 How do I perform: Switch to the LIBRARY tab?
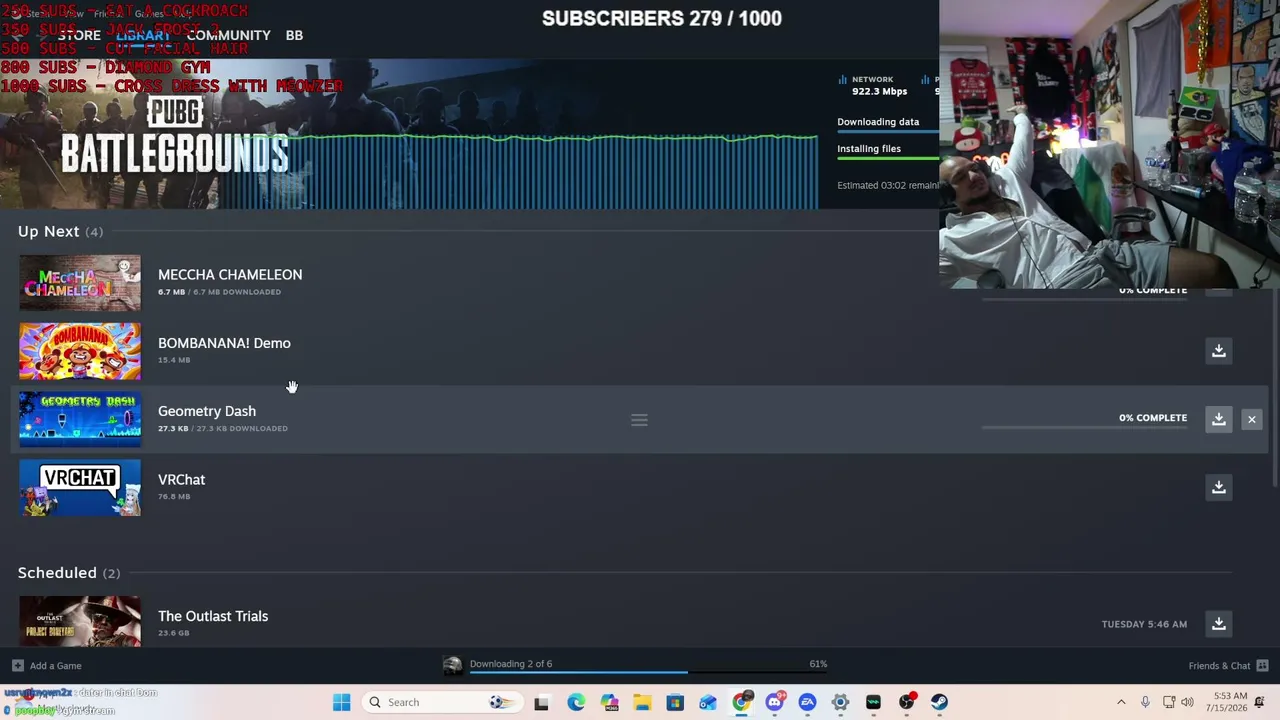point(143,35)
